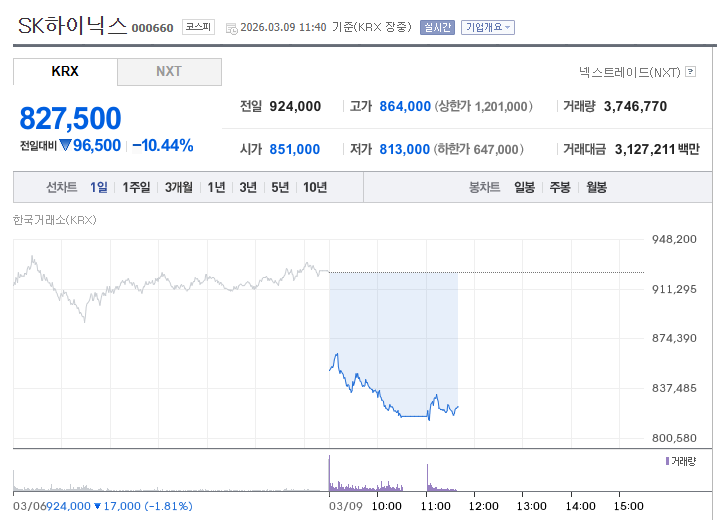Click the timestamp 2026.03.09 11:40 text
Image resolution: width=717 pixels, height=520 pixels.
(x=284, y=27)
